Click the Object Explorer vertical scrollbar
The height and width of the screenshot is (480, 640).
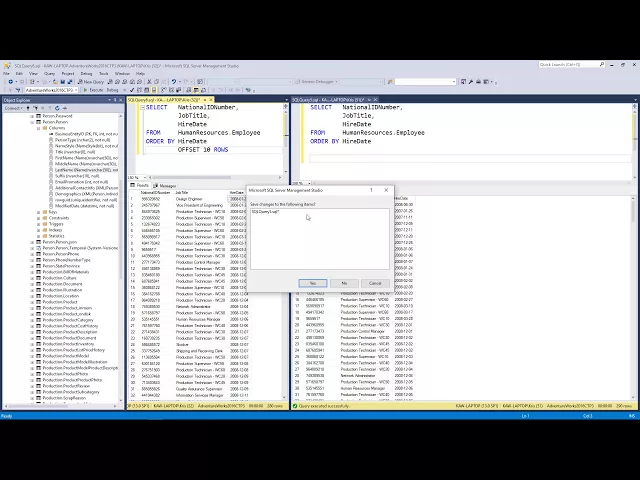[x=121, y=257]
